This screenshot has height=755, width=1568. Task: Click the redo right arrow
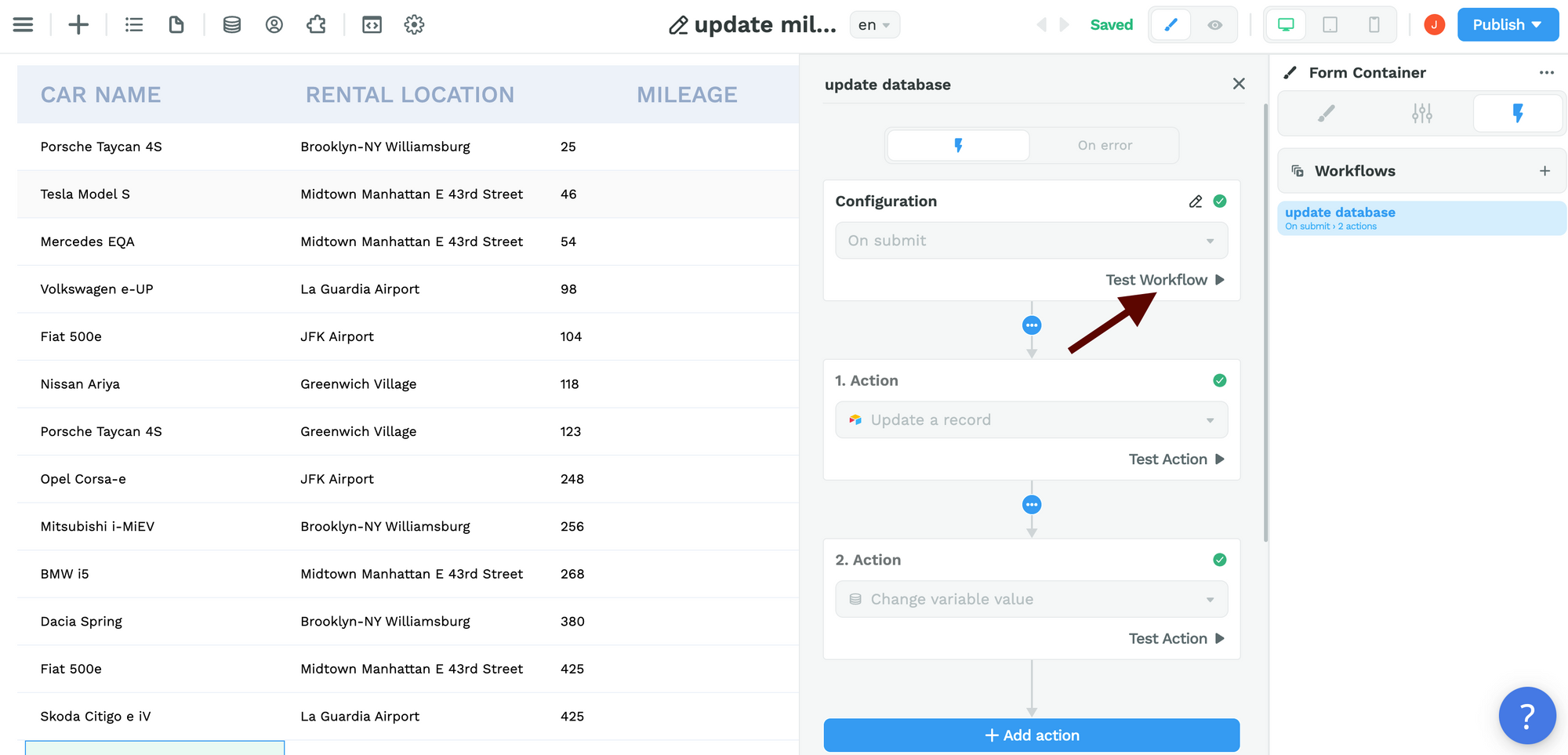pos(1064,25)
